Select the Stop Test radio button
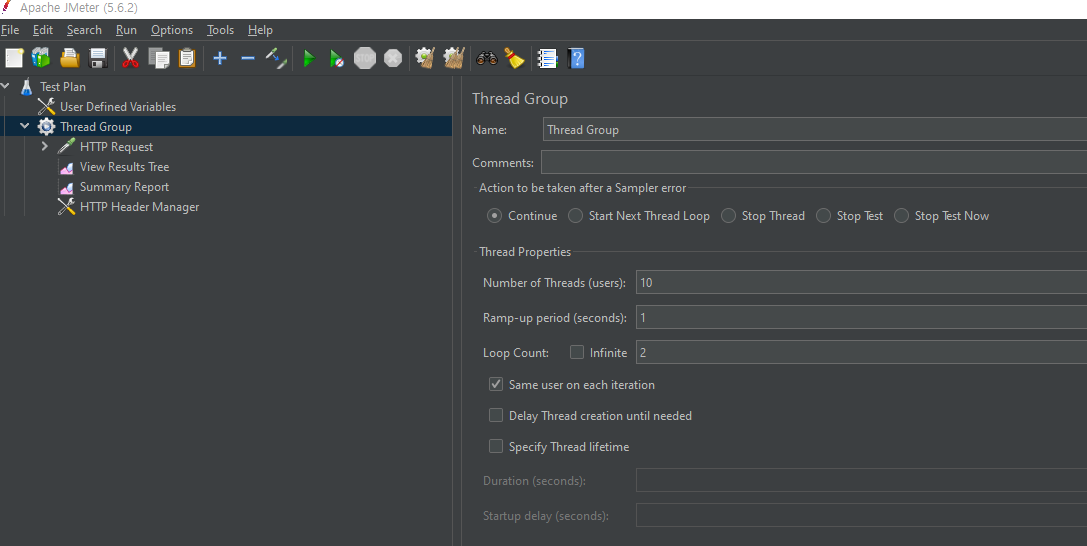The width and height of the screenshot is (1087, 546). tap(823, 215)
